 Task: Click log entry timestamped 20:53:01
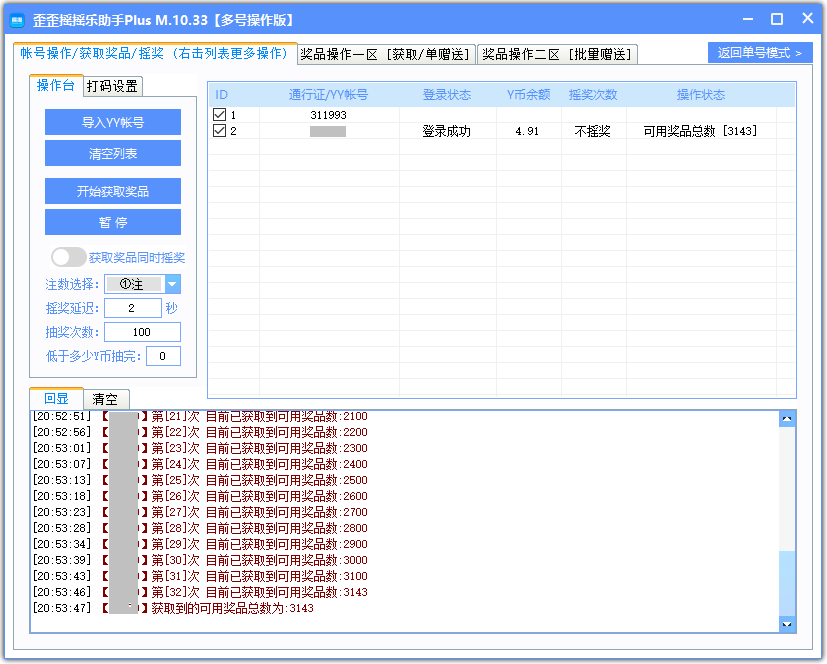[x=200, y=448]
